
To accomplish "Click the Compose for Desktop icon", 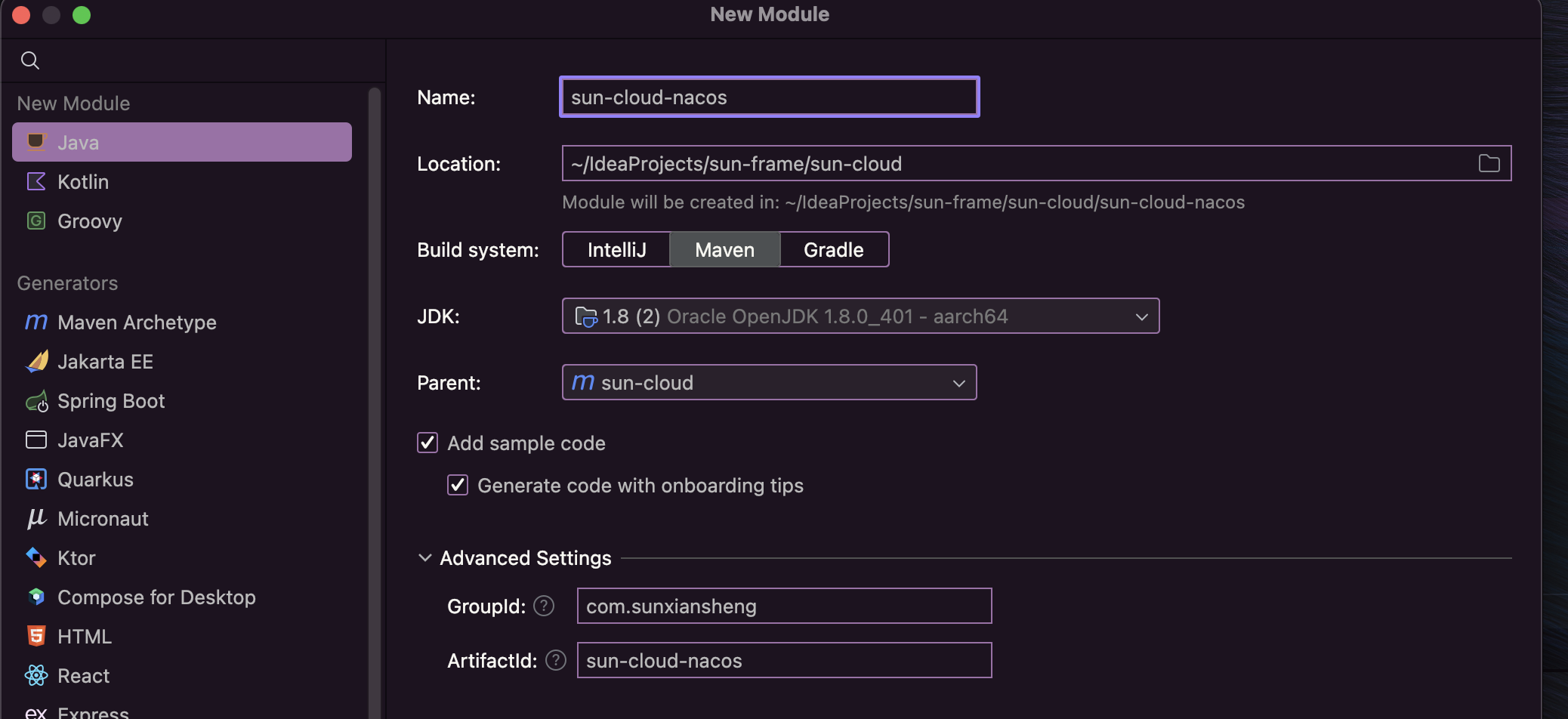I will (x=35, y=597).
